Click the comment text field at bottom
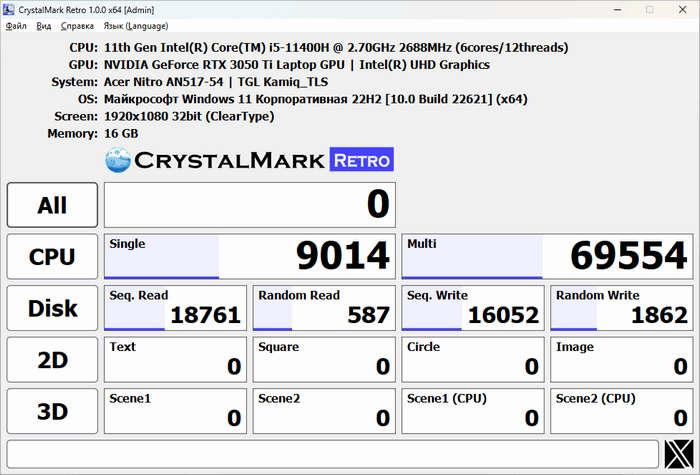Image resolution: width=700 pixels, height=475 pixels. point(332,454)
